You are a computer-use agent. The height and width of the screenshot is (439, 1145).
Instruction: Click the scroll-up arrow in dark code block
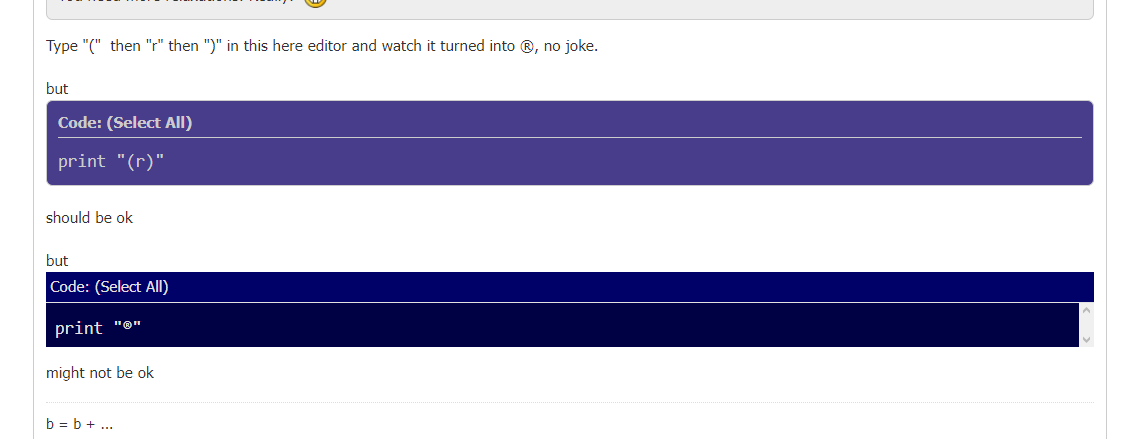(1086, 310)
